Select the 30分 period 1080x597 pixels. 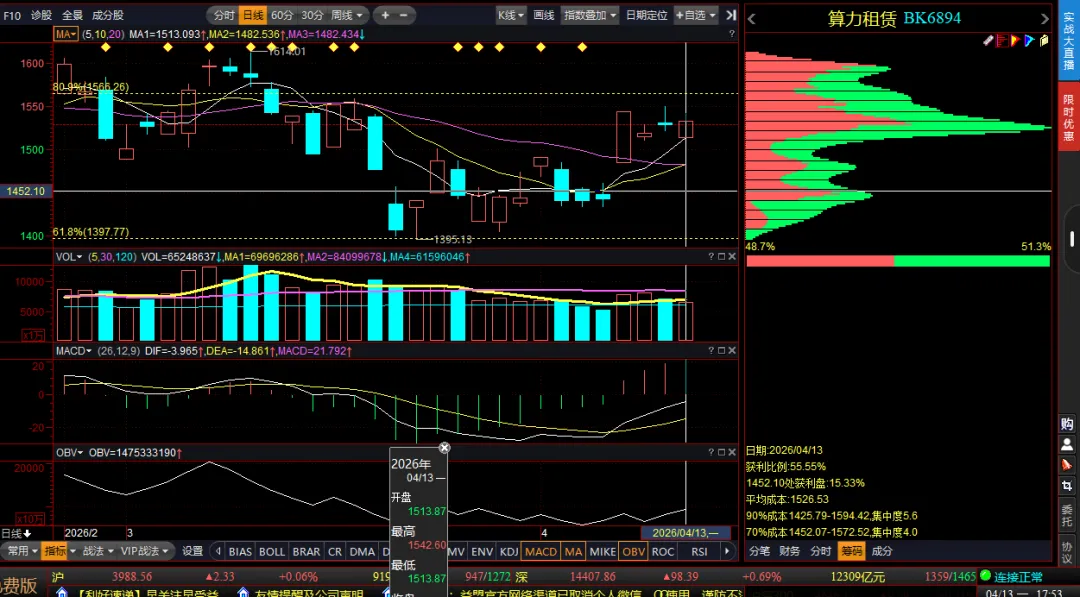312,14
